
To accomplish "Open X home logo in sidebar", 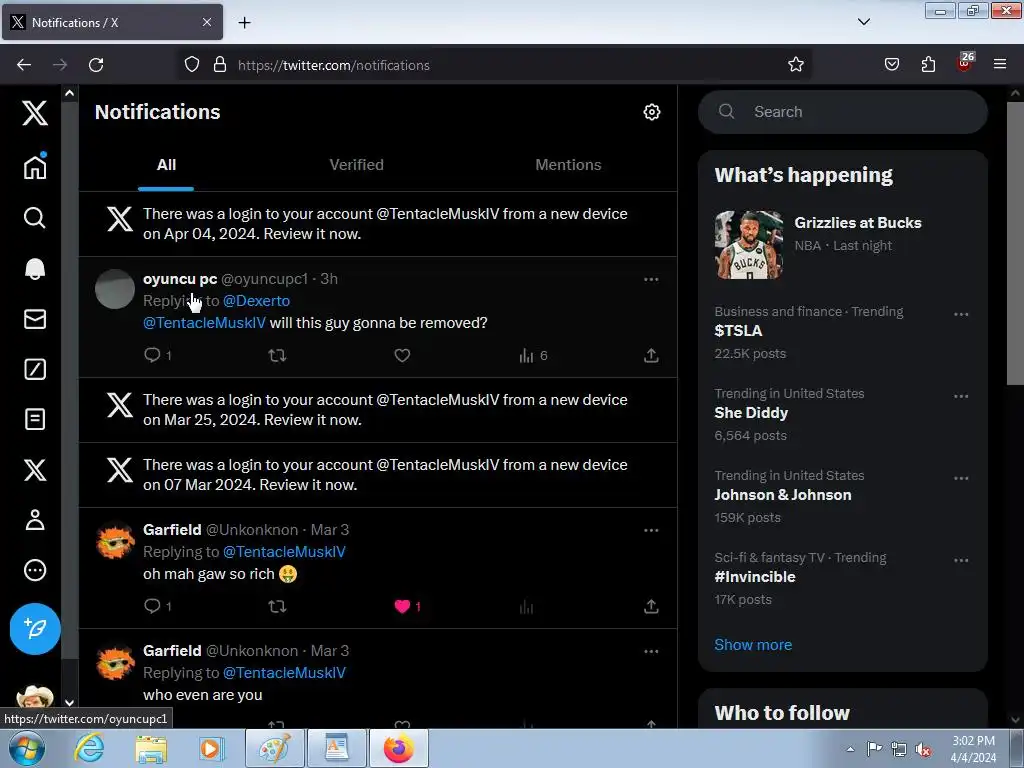I will pyautogui.click(x=35, y=113).
